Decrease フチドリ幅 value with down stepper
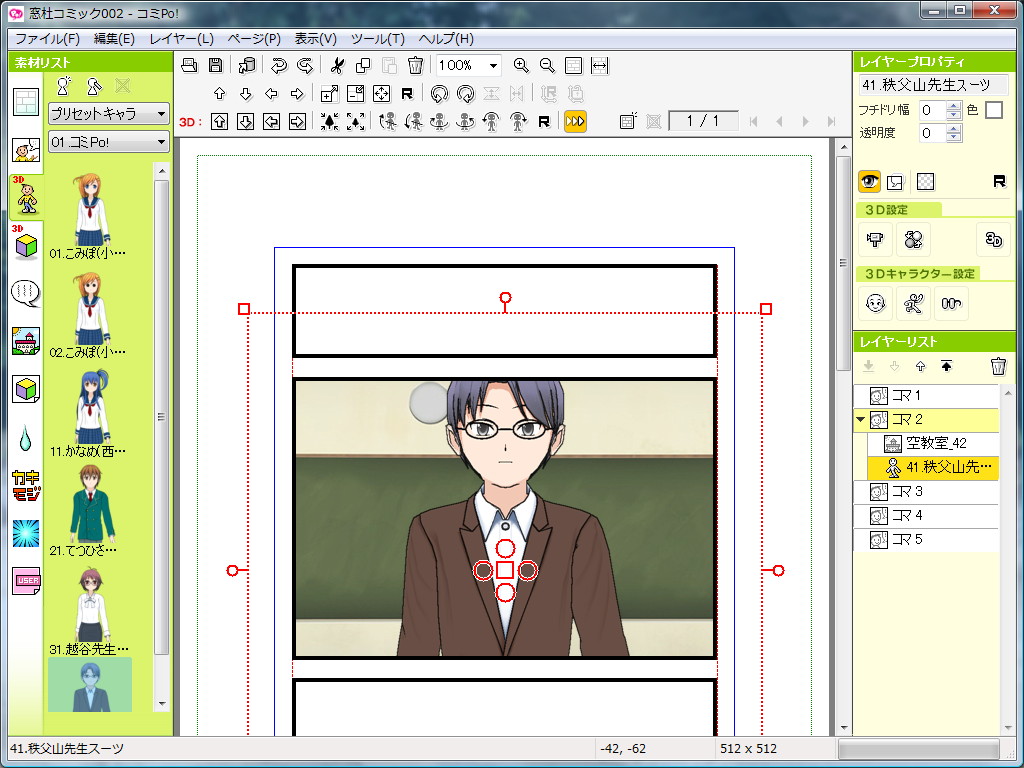The image size is (1024, 768). pos(953,114)
